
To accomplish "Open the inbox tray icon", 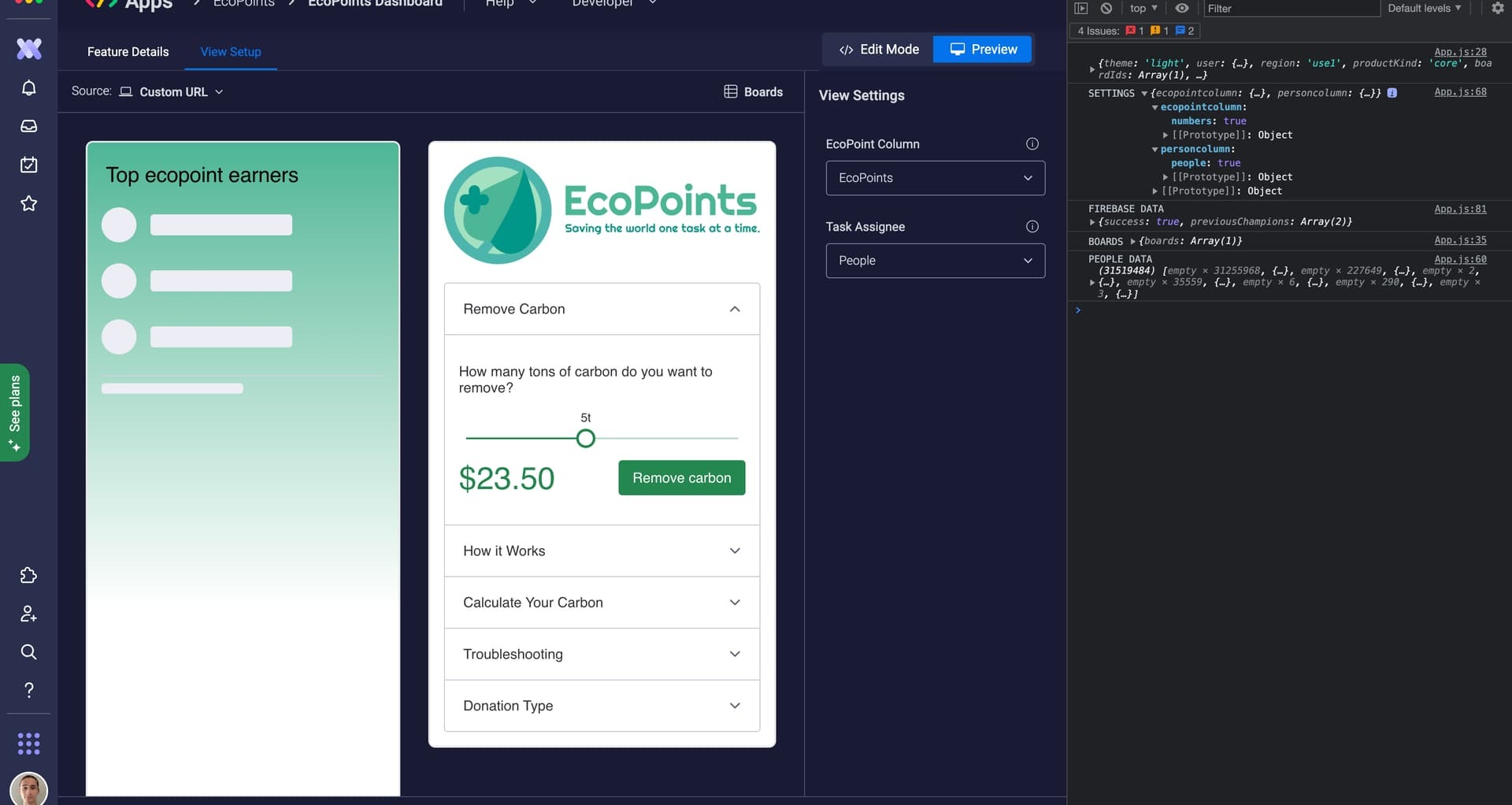I will (x=29, y=126).
